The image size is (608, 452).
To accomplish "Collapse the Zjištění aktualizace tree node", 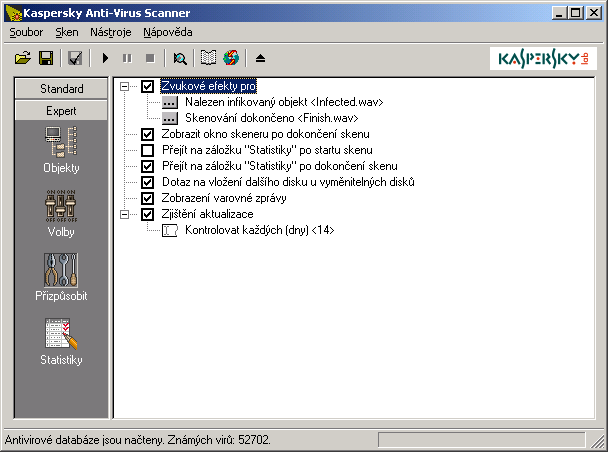I will [124, 214].
